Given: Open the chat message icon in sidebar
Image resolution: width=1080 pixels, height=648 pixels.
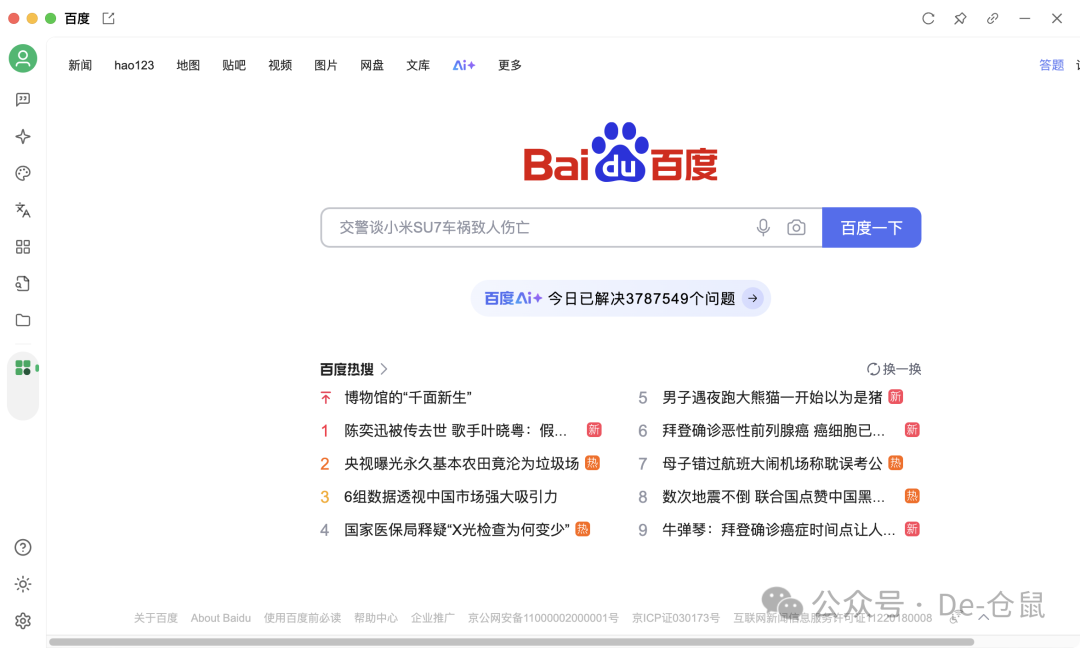Looking at the screenshot, I should [23, 100].
